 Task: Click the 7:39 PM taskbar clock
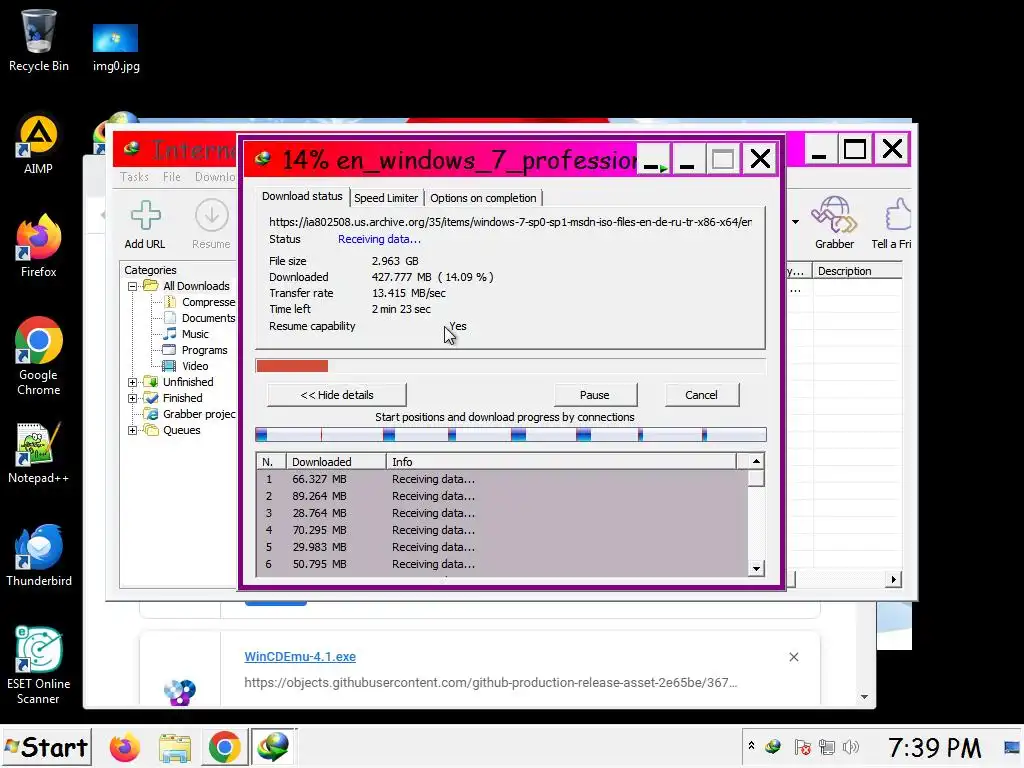pyautogui.click(x=934, y=748)
